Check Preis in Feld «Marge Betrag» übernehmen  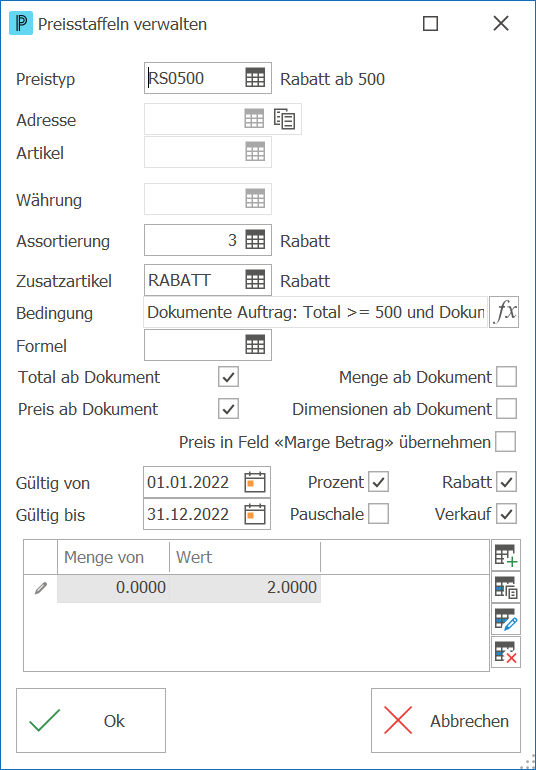pos(506,442)
